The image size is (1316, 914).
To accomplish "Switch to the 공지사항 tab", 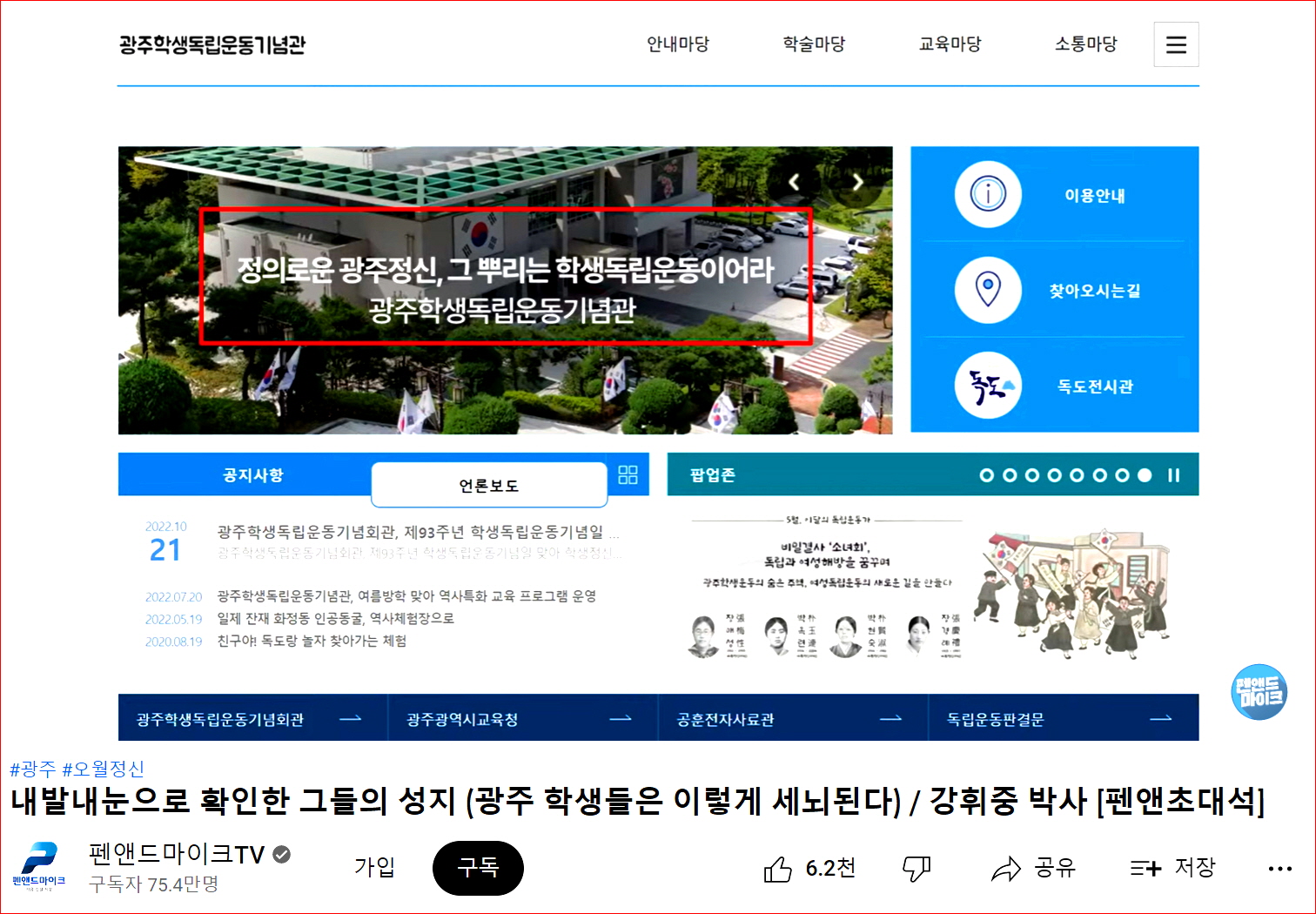I will click(252, 475).
